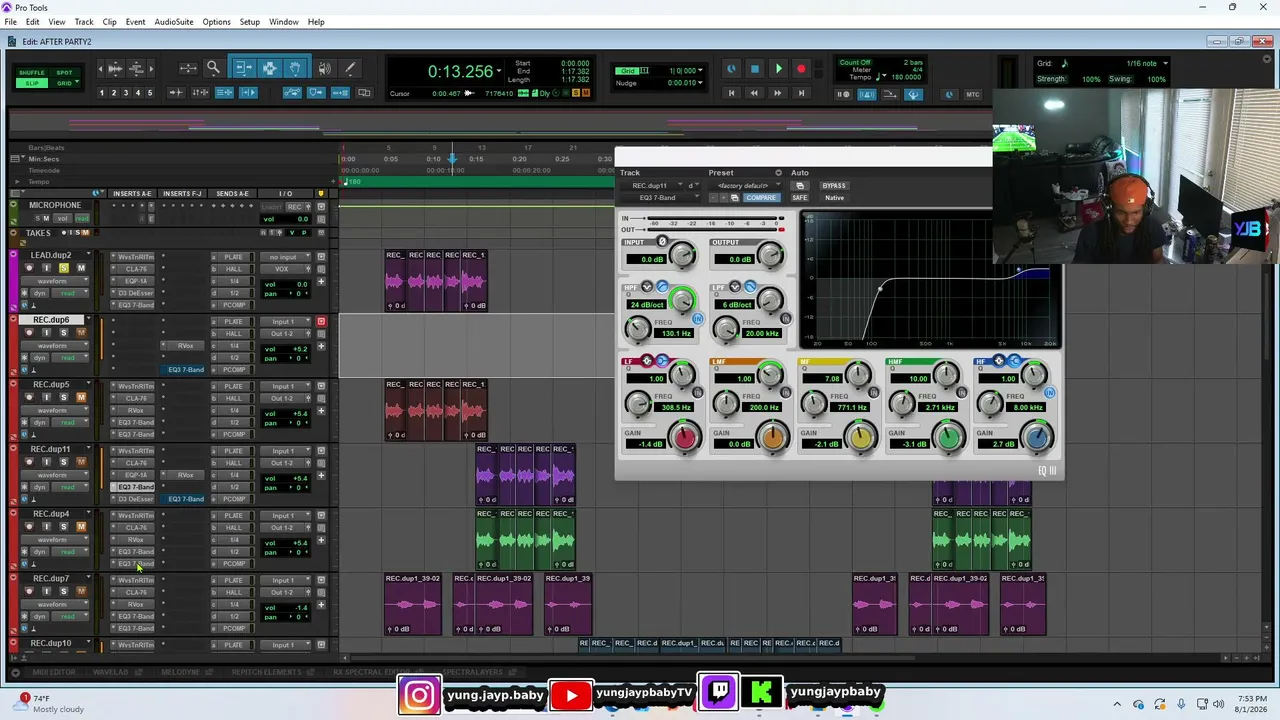Go to end of session
The image size is (1280, 720).
click(801, 93)
